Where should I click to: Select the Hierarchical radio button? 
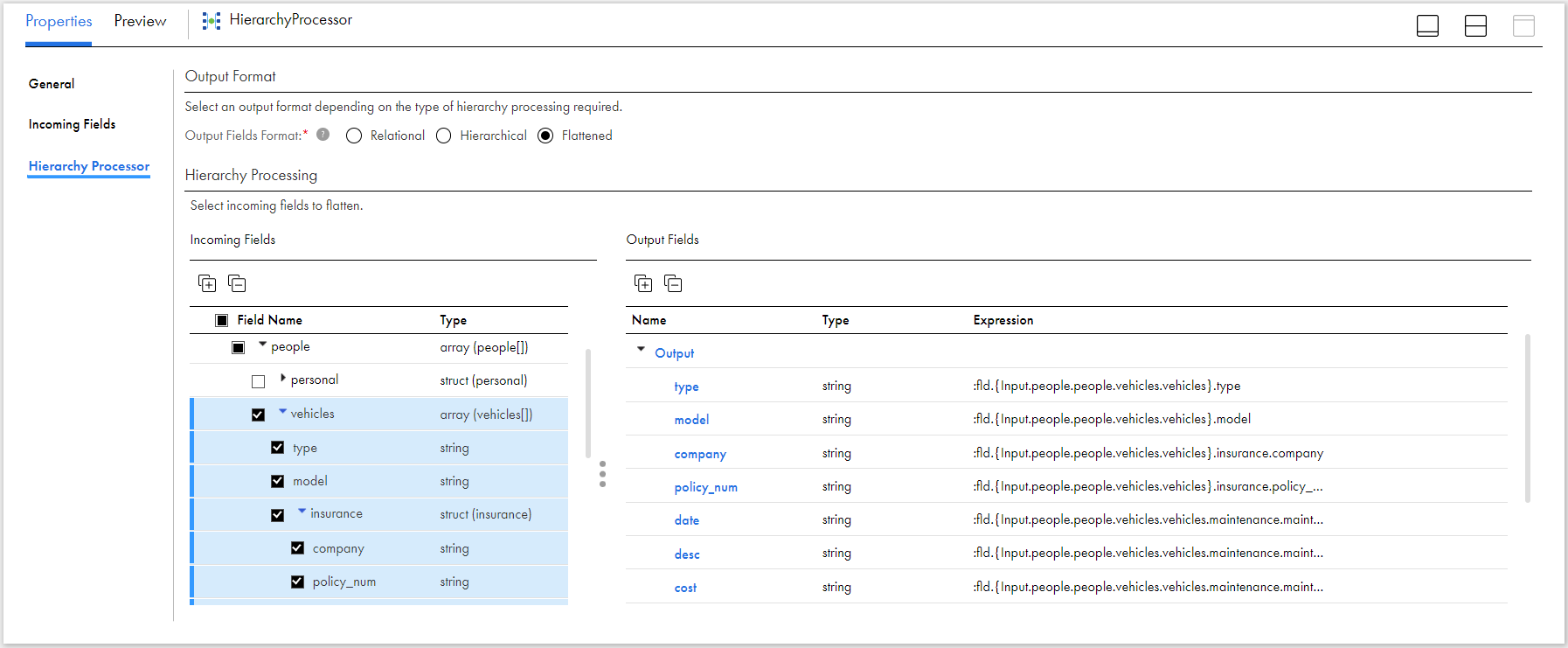point(444,136)
